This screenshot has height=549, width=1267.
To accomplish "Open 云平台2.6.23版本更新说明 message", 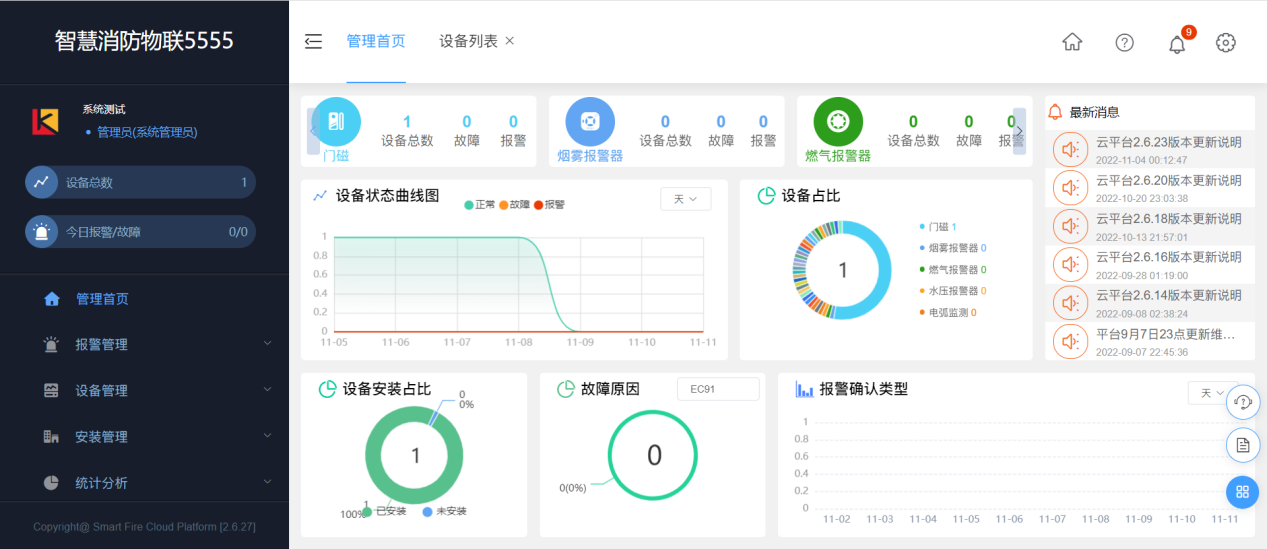I will 1168,143.
